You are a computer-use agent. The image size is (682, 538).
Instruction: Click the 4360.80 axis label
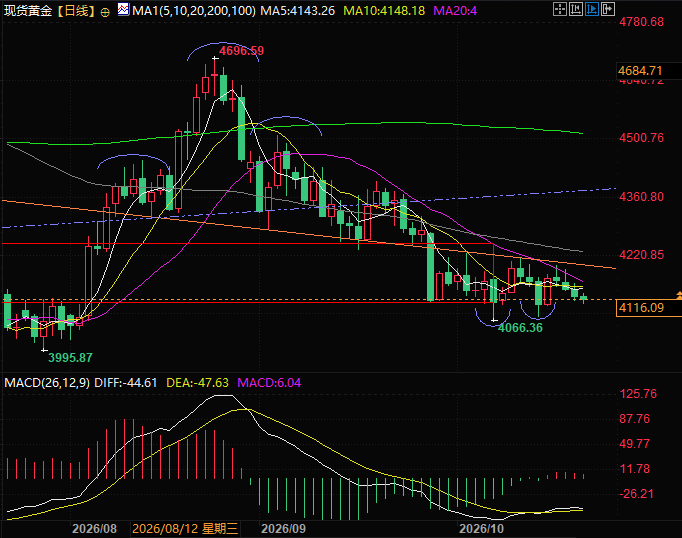coord(642,197)
